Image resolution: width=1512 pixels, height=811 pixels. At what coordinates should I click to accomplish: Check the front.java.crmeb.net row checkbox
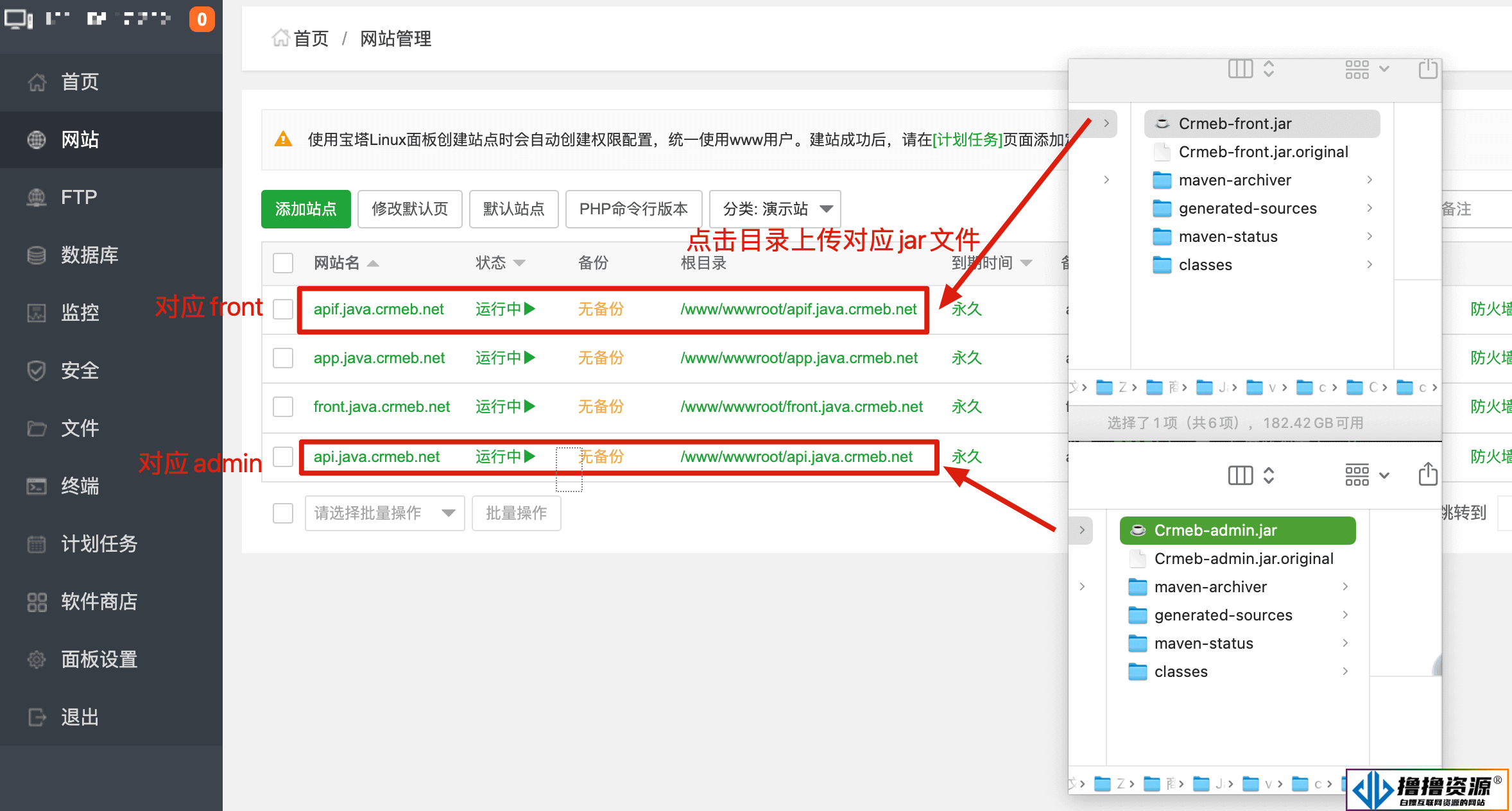[283, 407]
